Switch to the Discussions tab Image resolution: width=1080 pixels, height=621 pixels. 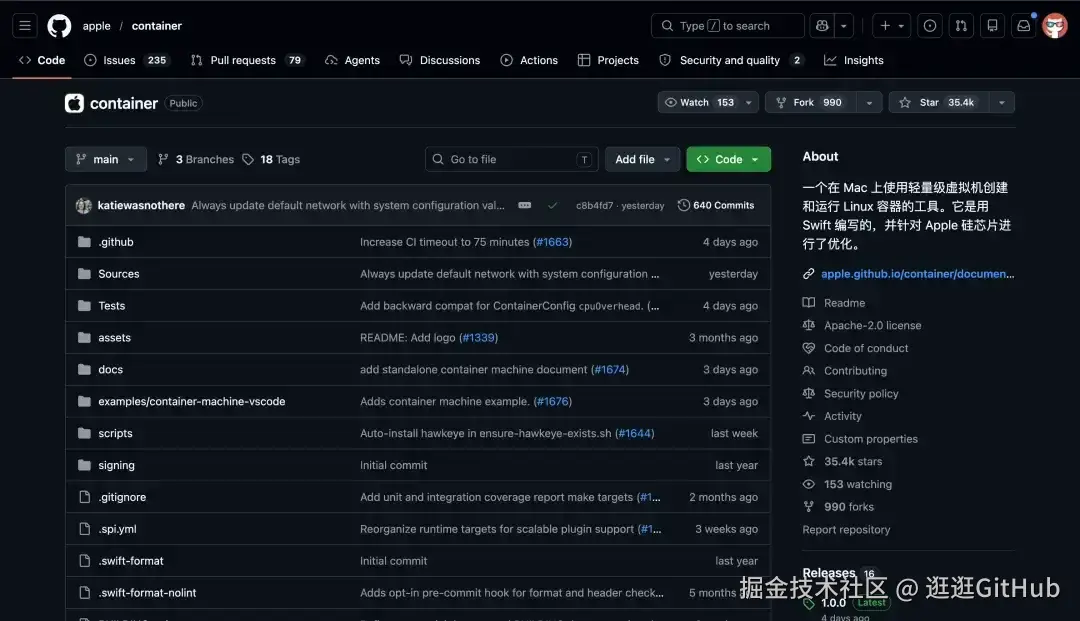coord(440,61)
